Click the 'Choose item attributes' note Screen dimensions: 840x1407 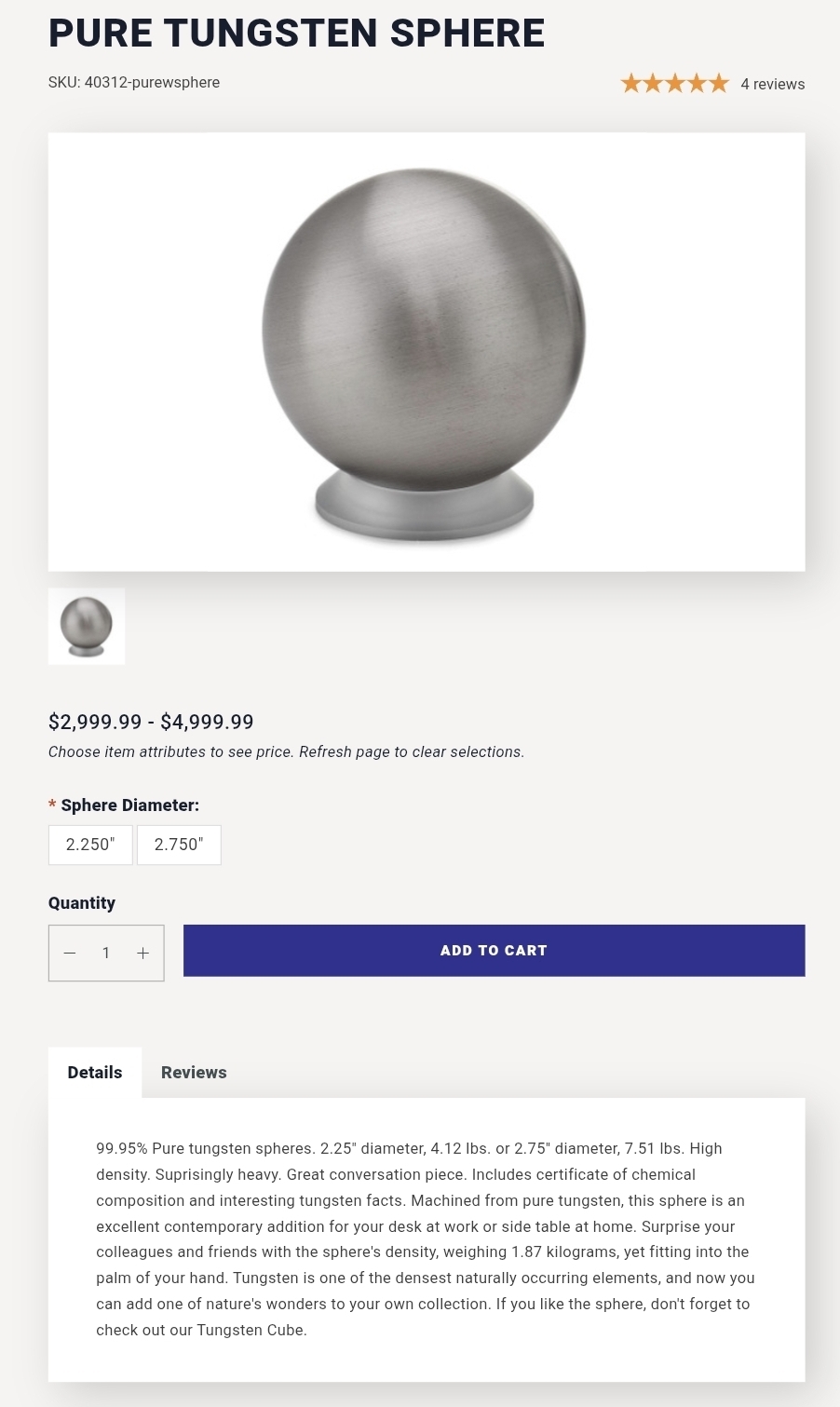coord(286,752)
